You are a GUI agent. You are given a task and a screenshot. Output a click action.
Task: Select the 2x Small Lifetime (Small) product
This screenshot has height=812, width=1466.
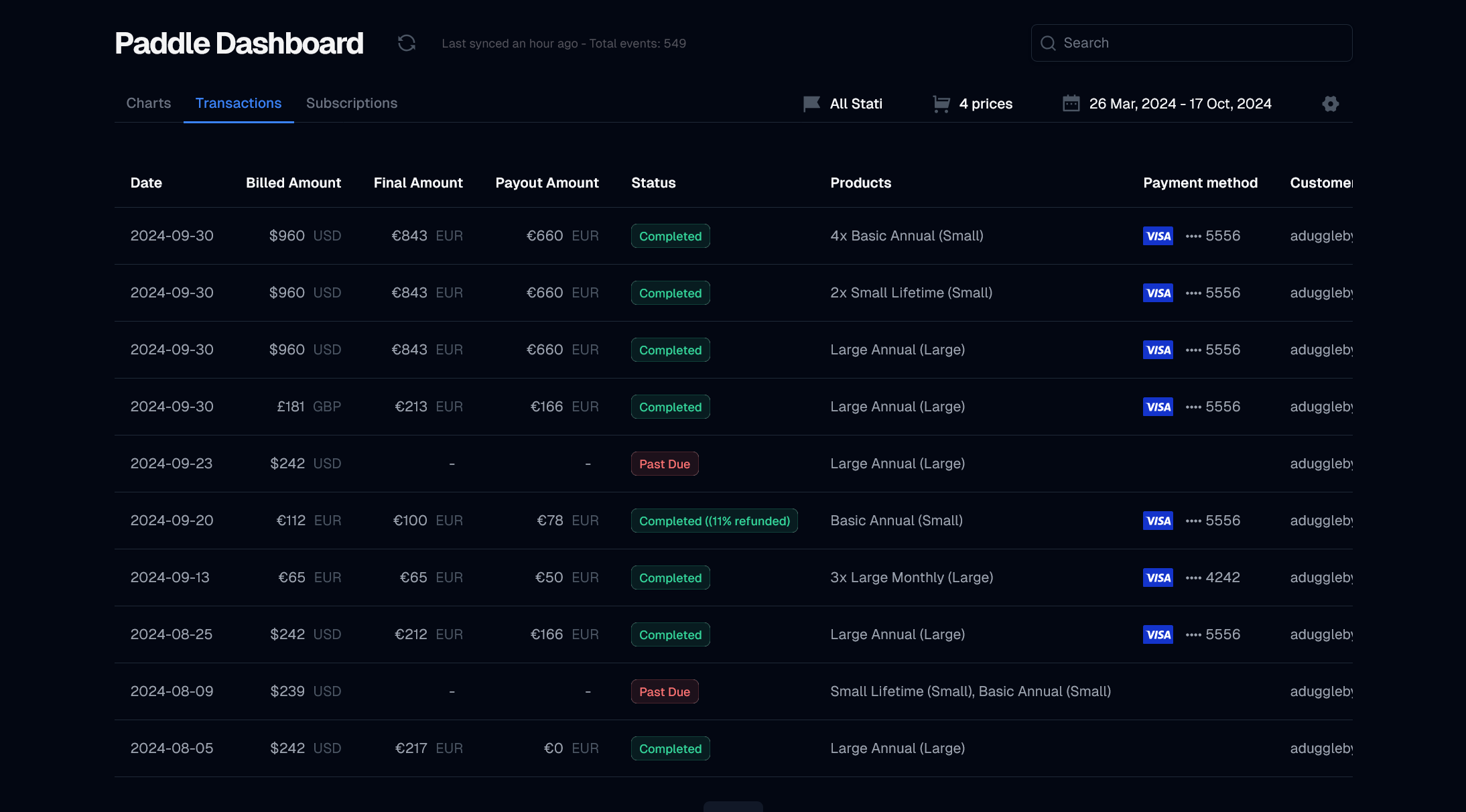[911, 293]
